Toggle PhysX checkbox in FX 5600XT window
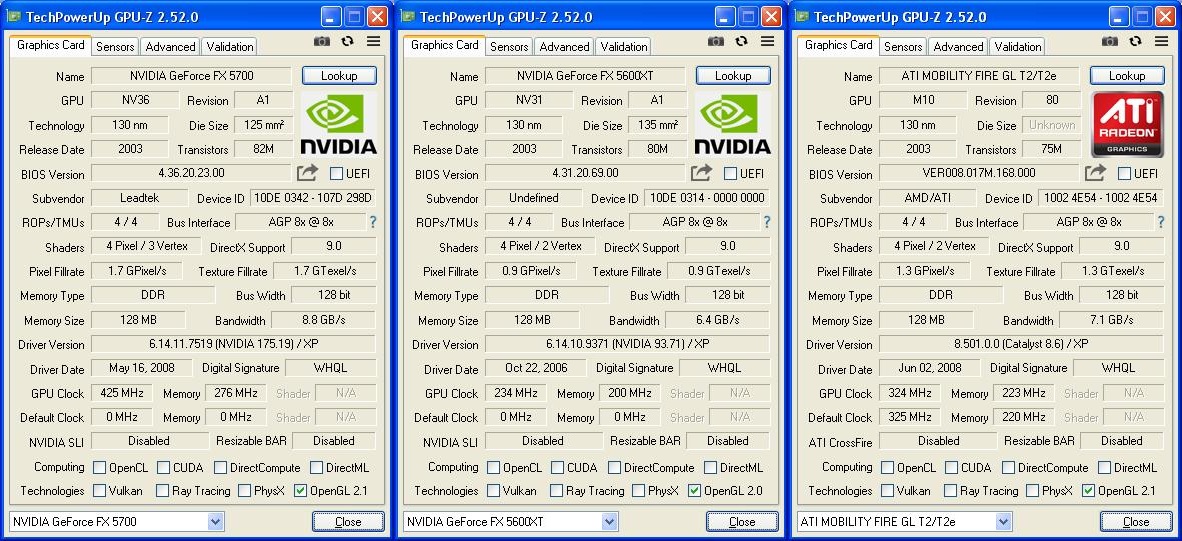 638,491
